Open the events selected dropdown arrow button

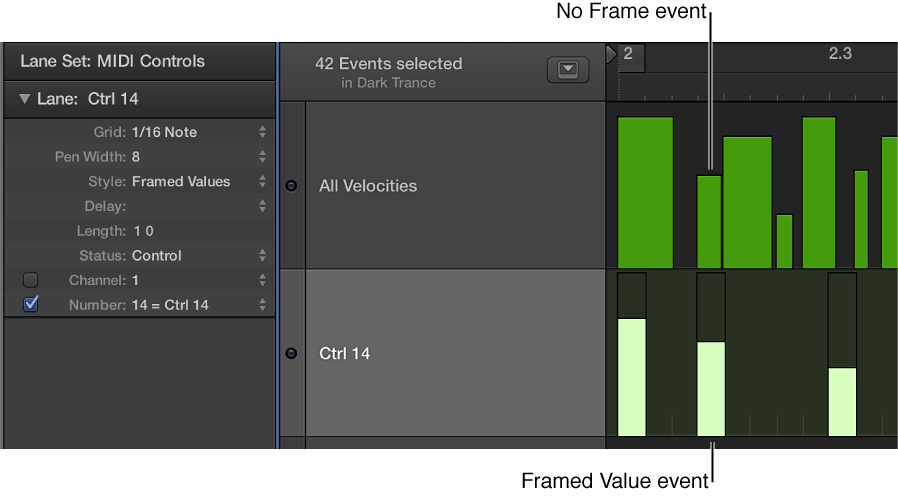coord(568,70)
